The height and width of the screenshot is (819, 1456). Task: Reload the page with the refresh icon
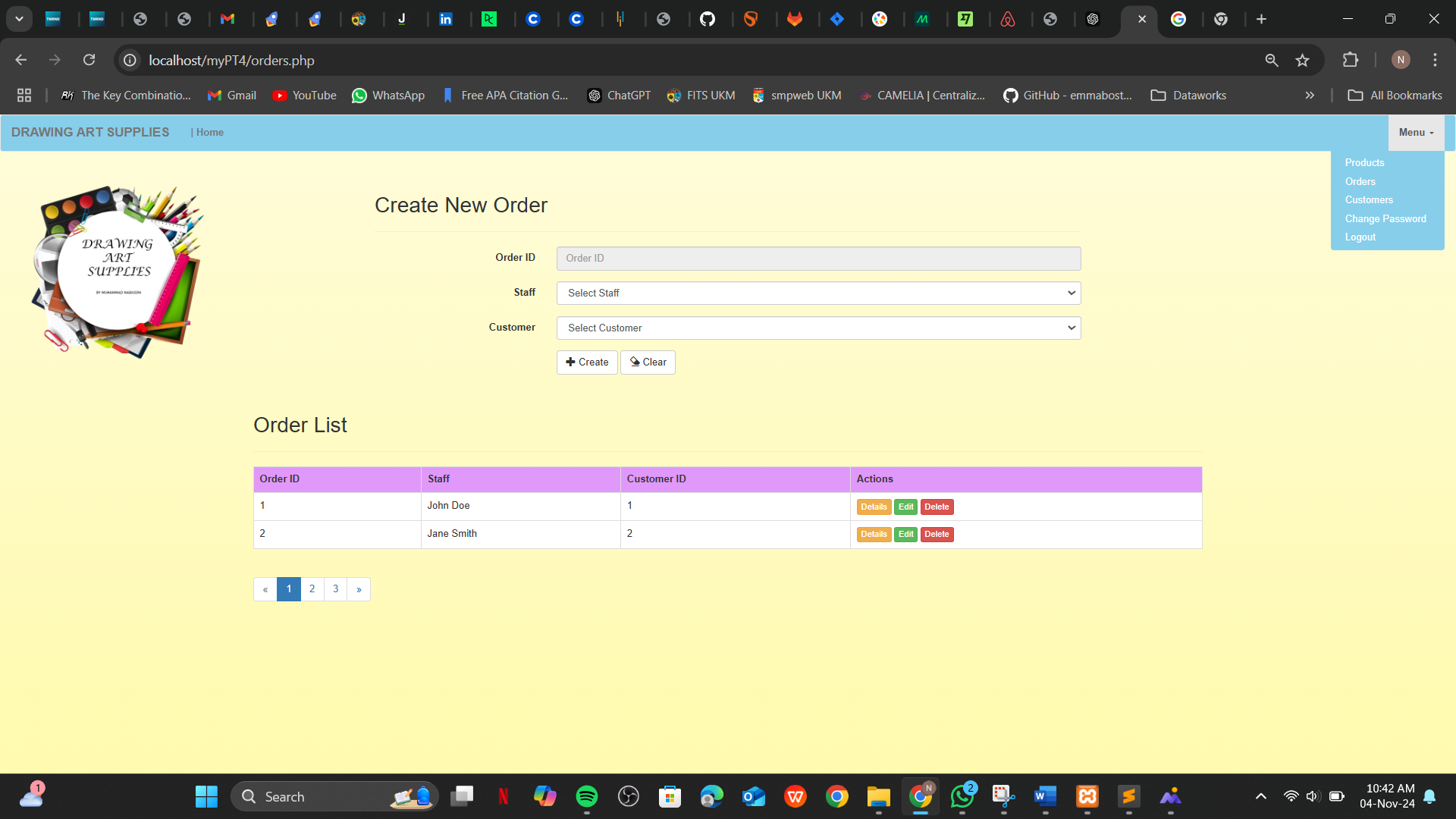(89, 60)
